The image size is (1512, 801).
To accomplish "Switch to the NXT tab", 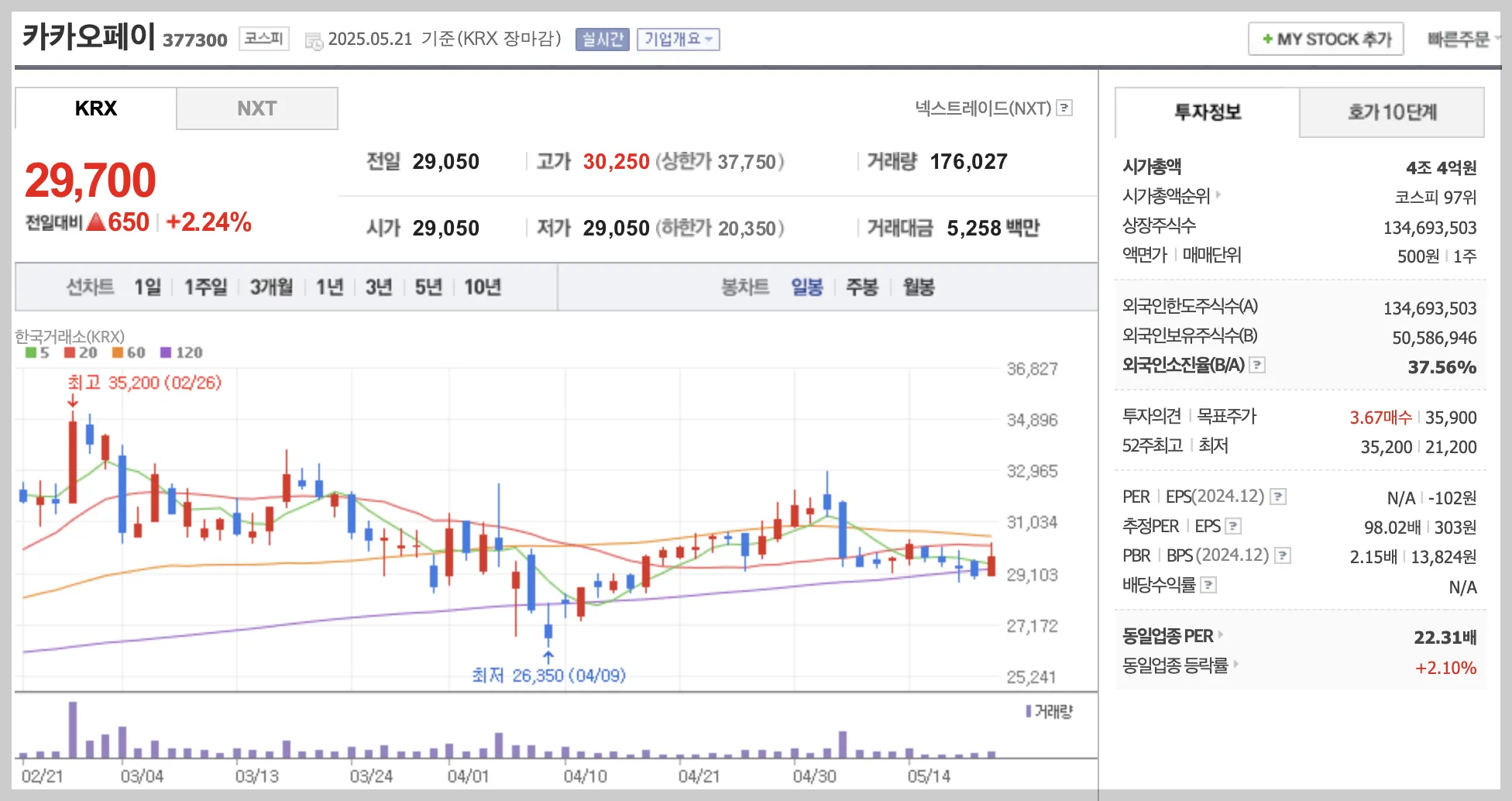I will tap(257, 108).
